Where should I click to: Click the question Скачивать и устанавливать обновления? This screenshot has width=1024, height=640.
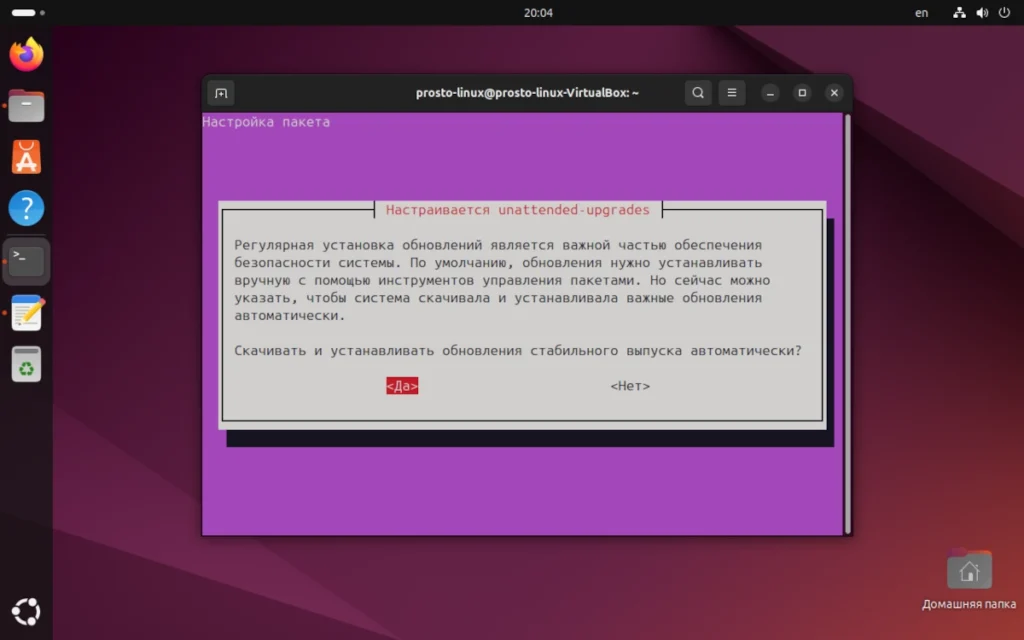coord(518,351)
